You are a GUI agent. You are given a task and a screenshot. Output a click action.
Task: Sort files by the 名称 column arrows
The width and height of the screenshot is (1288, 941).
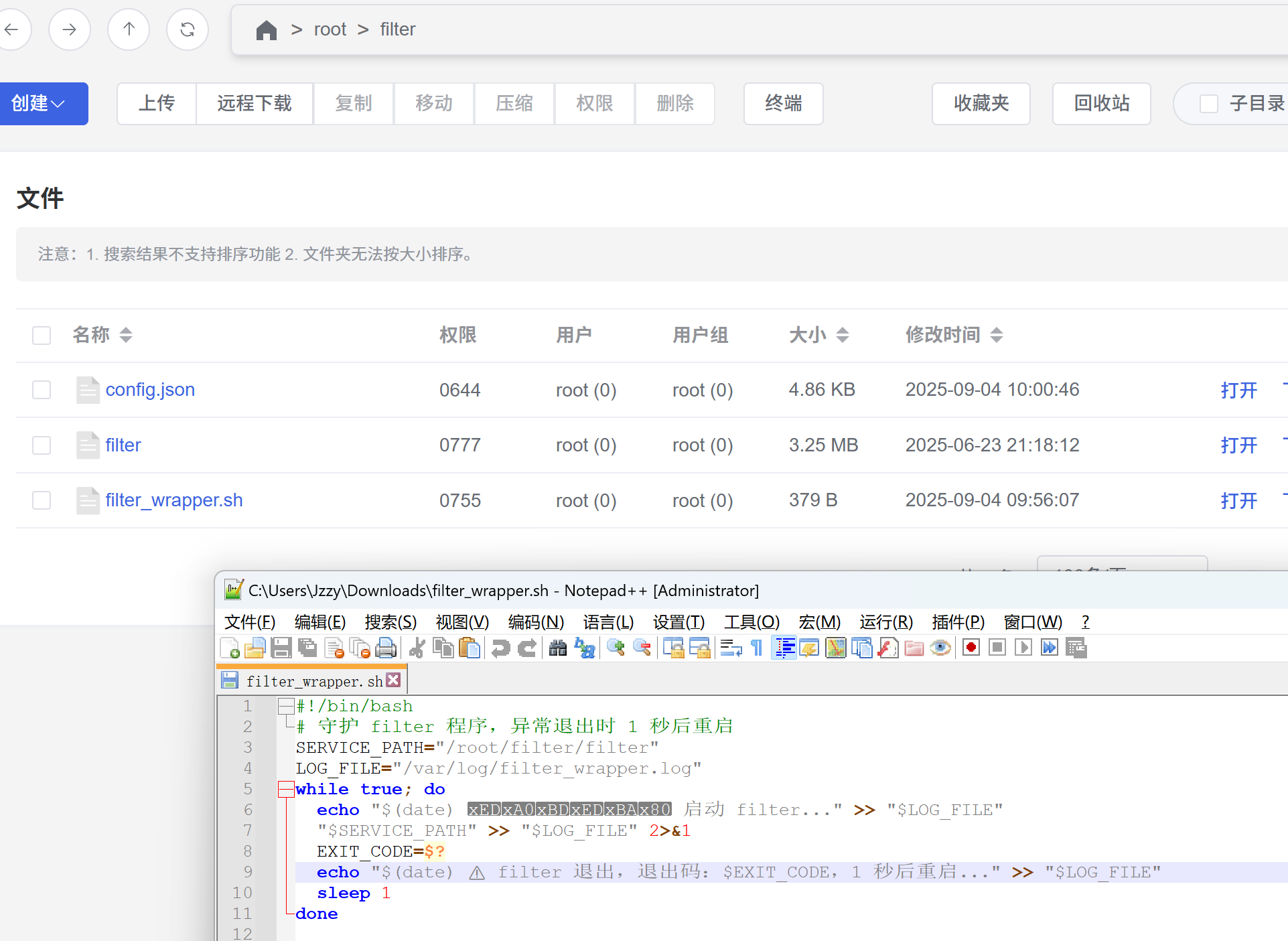126,335
